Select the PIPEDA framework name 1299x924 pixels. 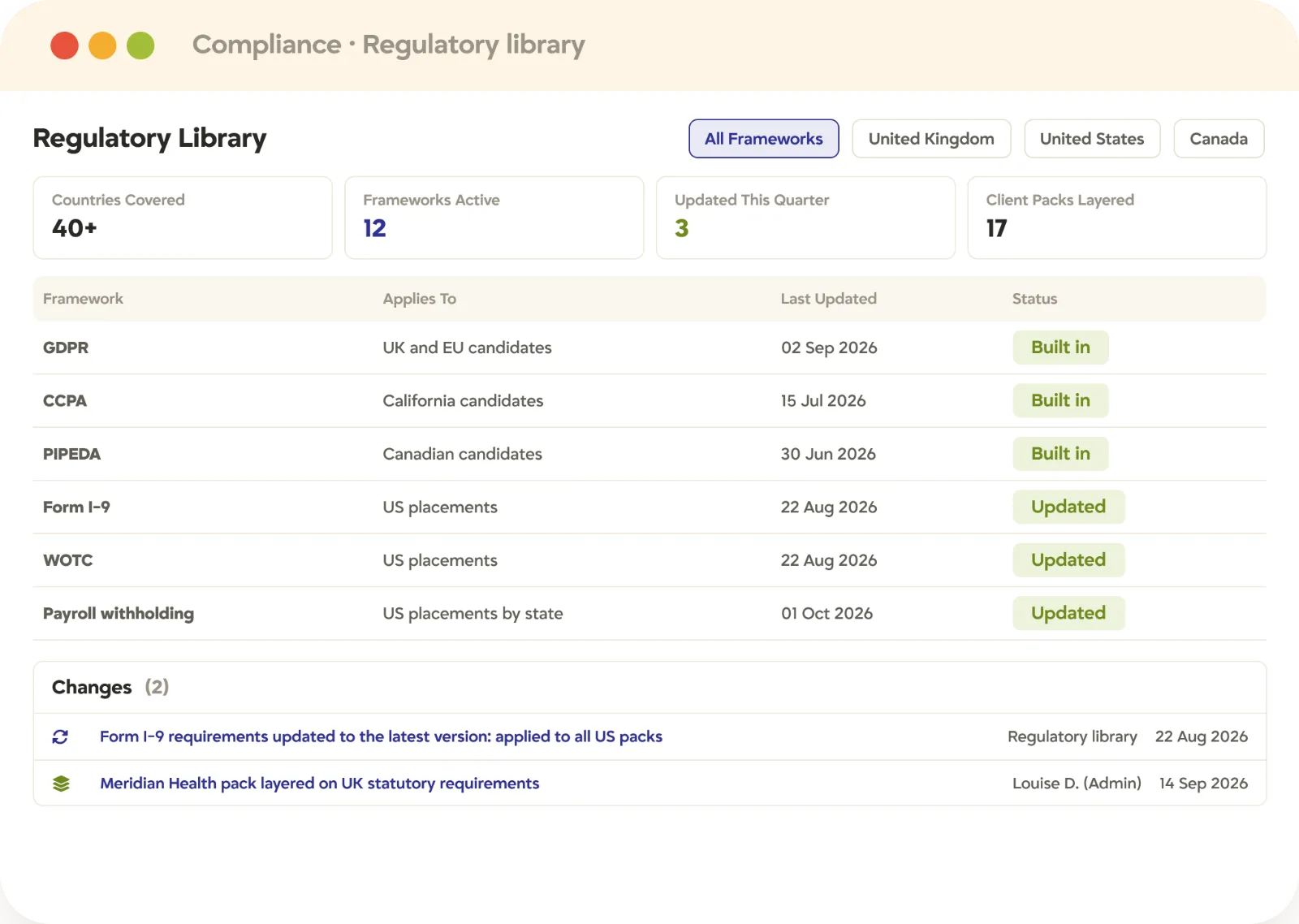point(71,454)
